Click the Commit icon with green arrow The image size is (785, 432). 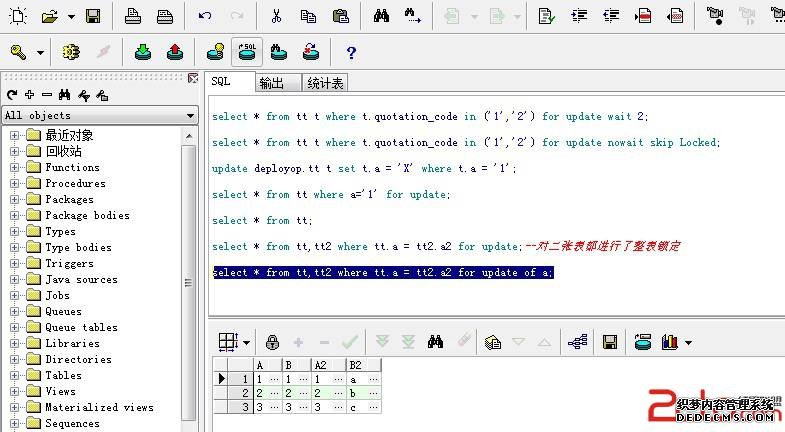pos(143,52)
